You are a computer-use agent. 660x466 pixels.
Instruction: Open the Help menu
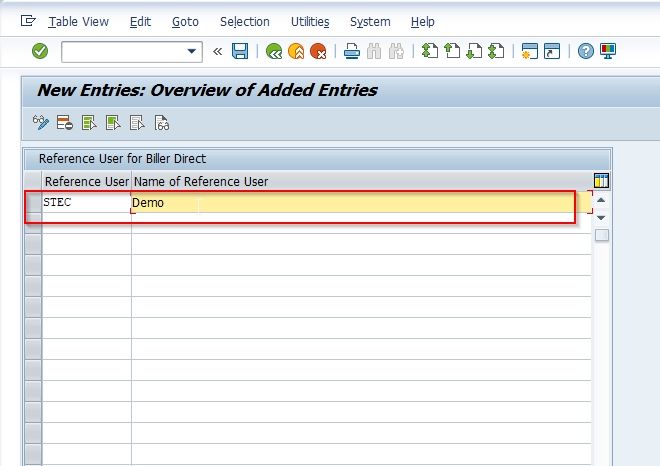(x=423, y=21)
